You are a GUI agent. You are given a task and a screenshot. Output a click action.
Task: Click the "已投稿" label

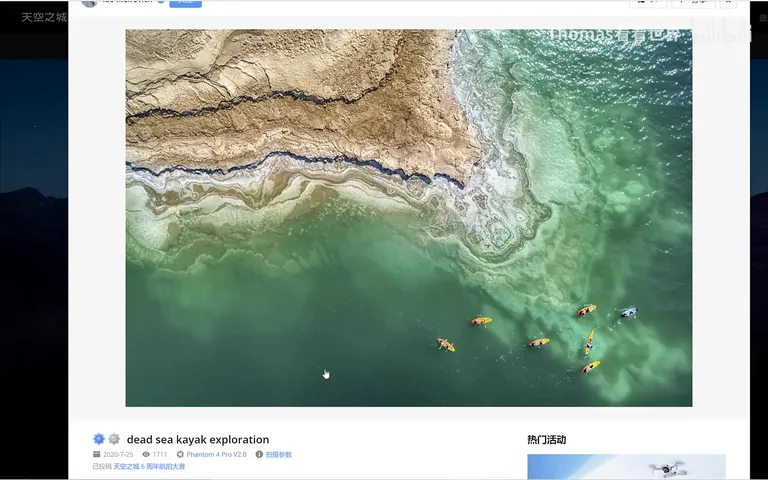pyautogui.click(x=102, y=467)
